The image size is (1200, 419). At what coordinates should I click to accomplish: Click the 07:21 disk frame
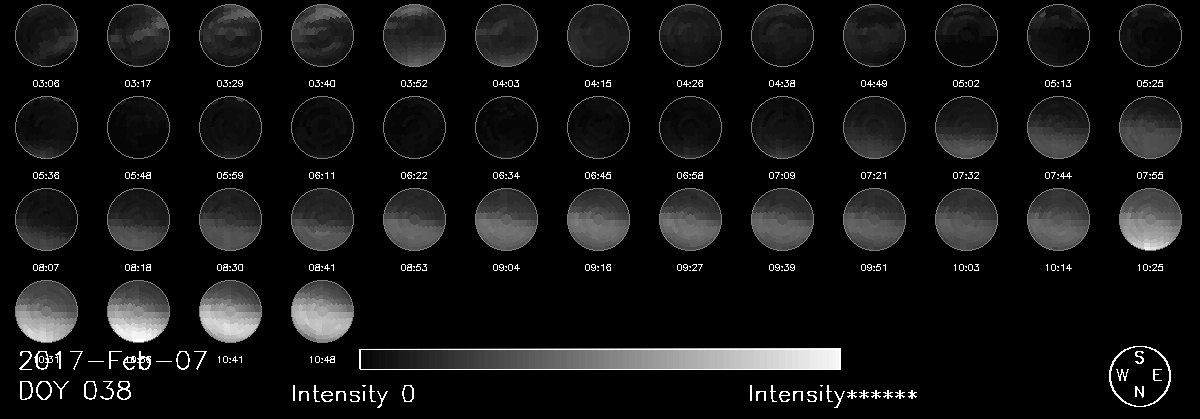pyautogui.click(x=874, y=127)
